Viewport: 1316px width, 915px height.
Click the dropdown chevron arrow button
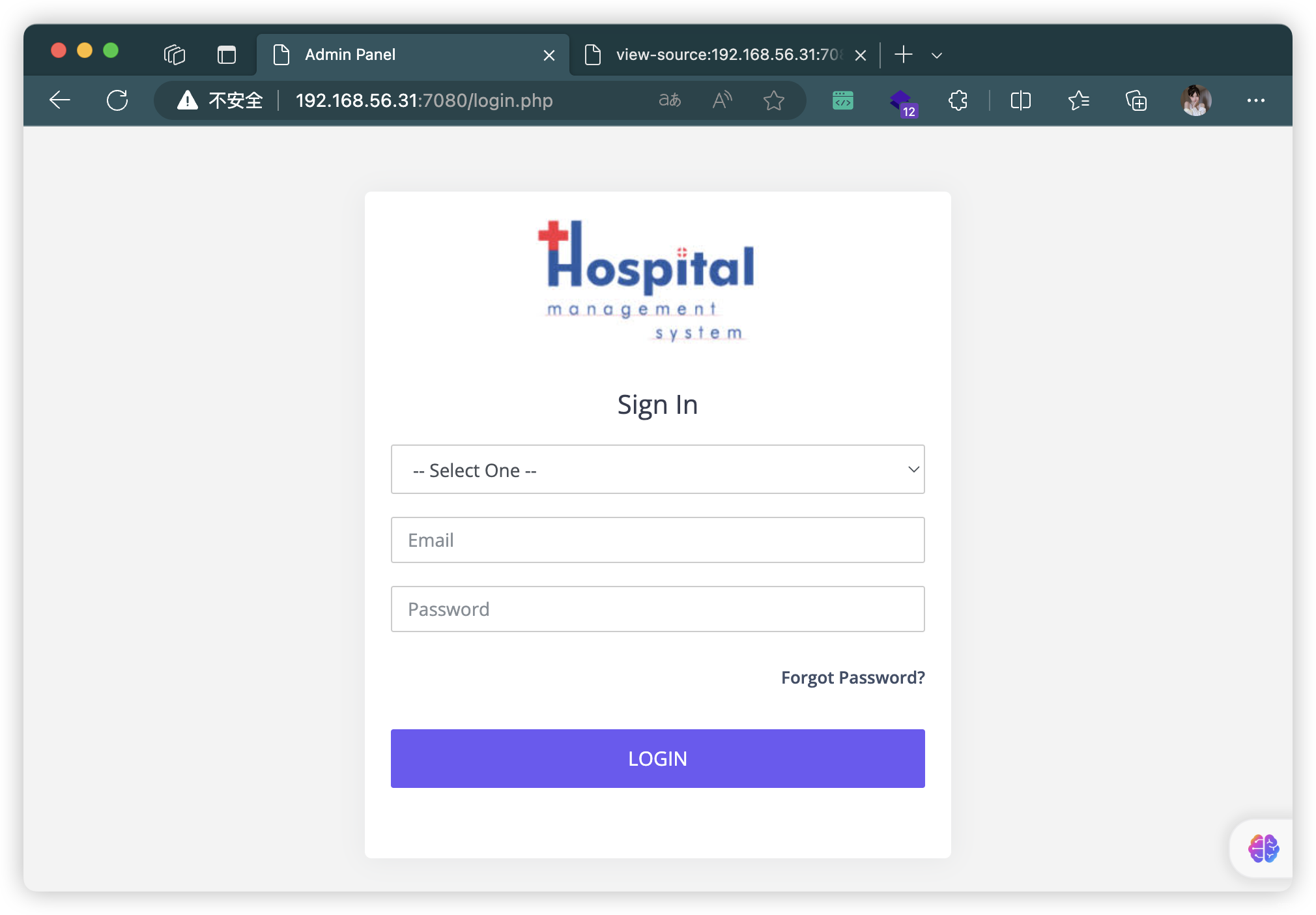pos(910,469)
